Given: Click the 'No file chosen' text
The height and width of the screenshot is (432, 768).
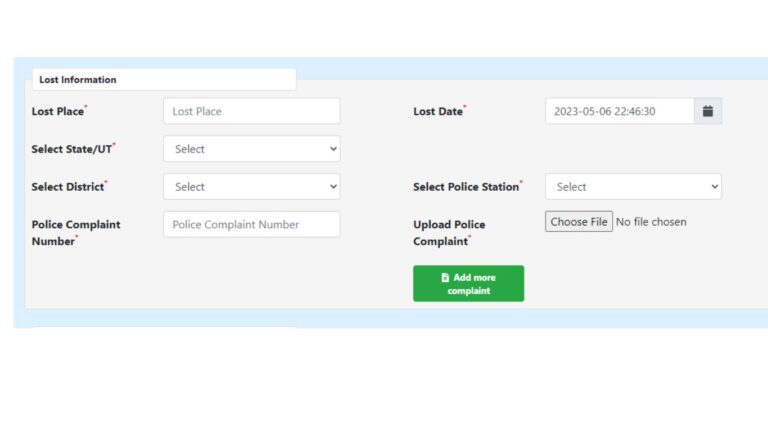Looking at the screenshot, I should pos(651,222).
